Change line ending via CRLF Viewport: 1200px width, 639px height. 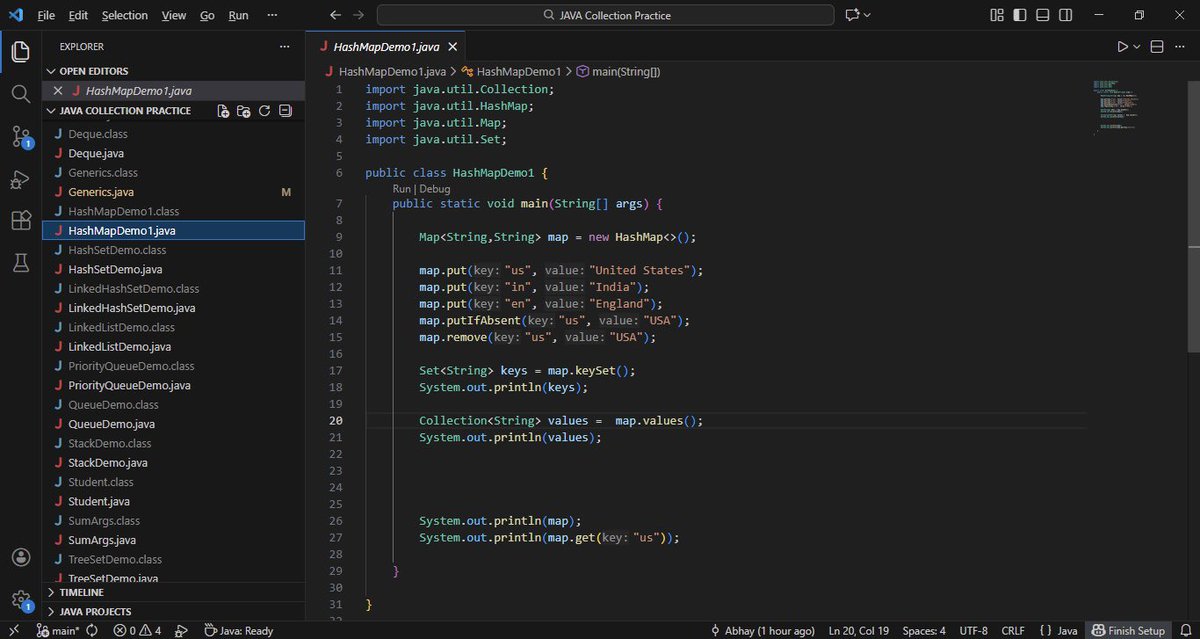[x=1013, y=631]
